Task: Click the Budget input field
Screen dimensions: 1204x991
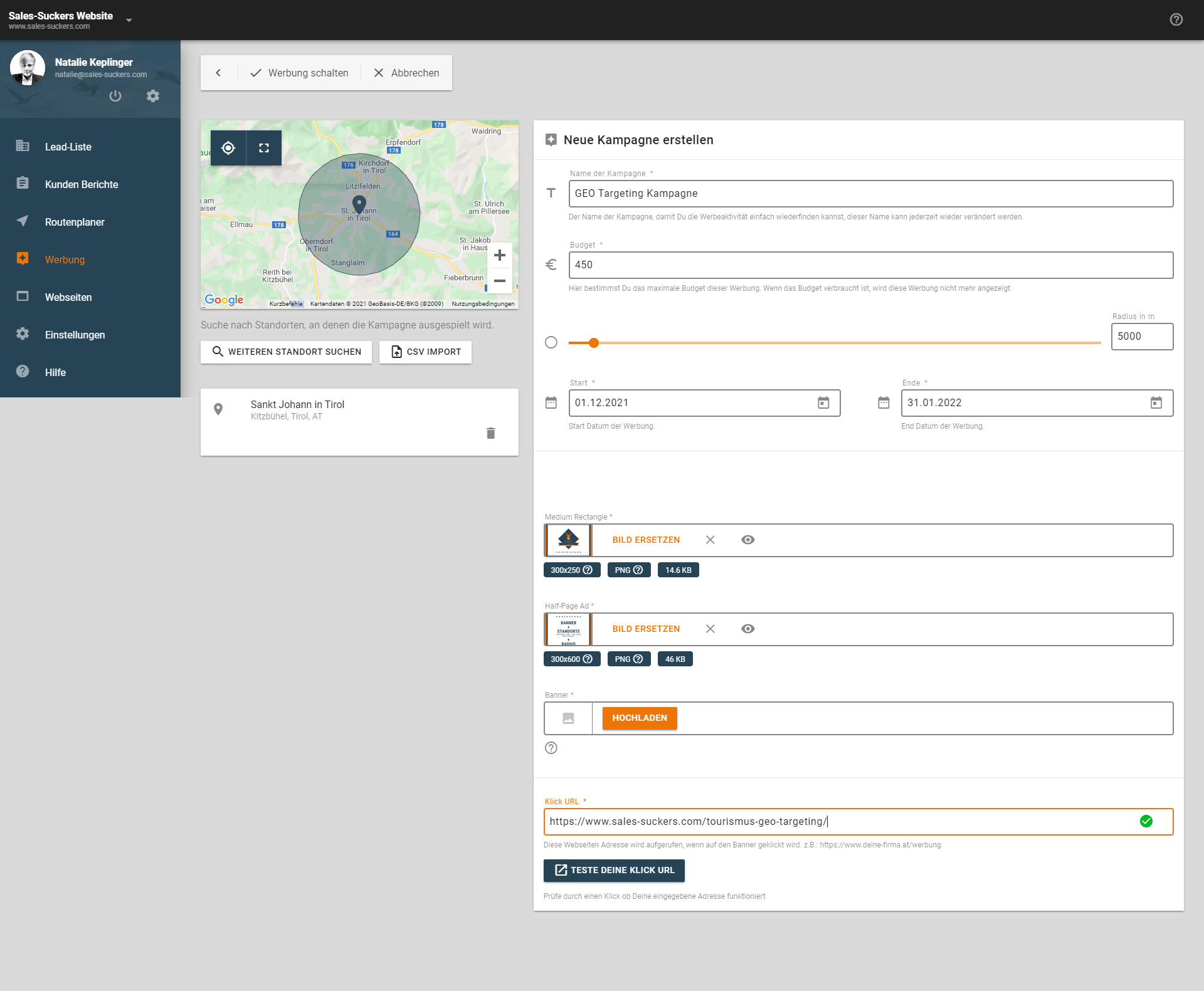Action: (870, 265)
